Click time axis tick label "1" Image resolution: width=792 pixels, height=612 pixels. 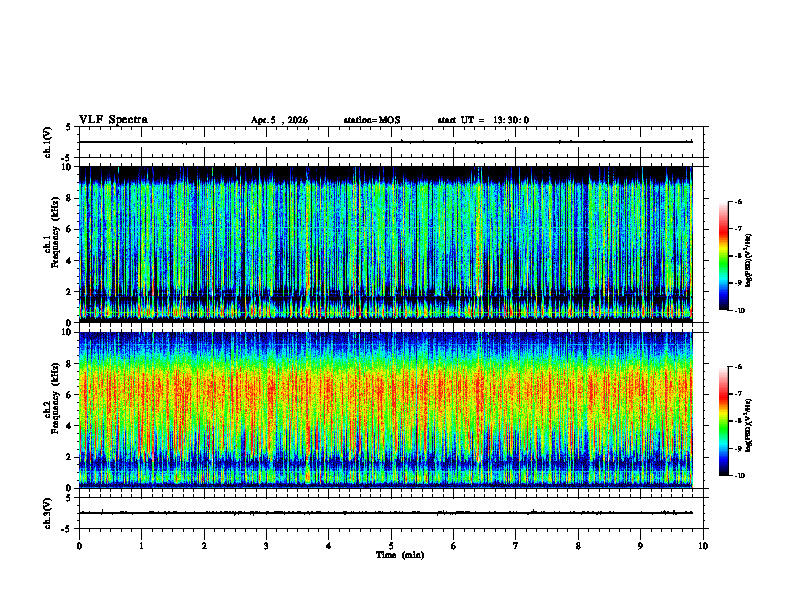141,546
